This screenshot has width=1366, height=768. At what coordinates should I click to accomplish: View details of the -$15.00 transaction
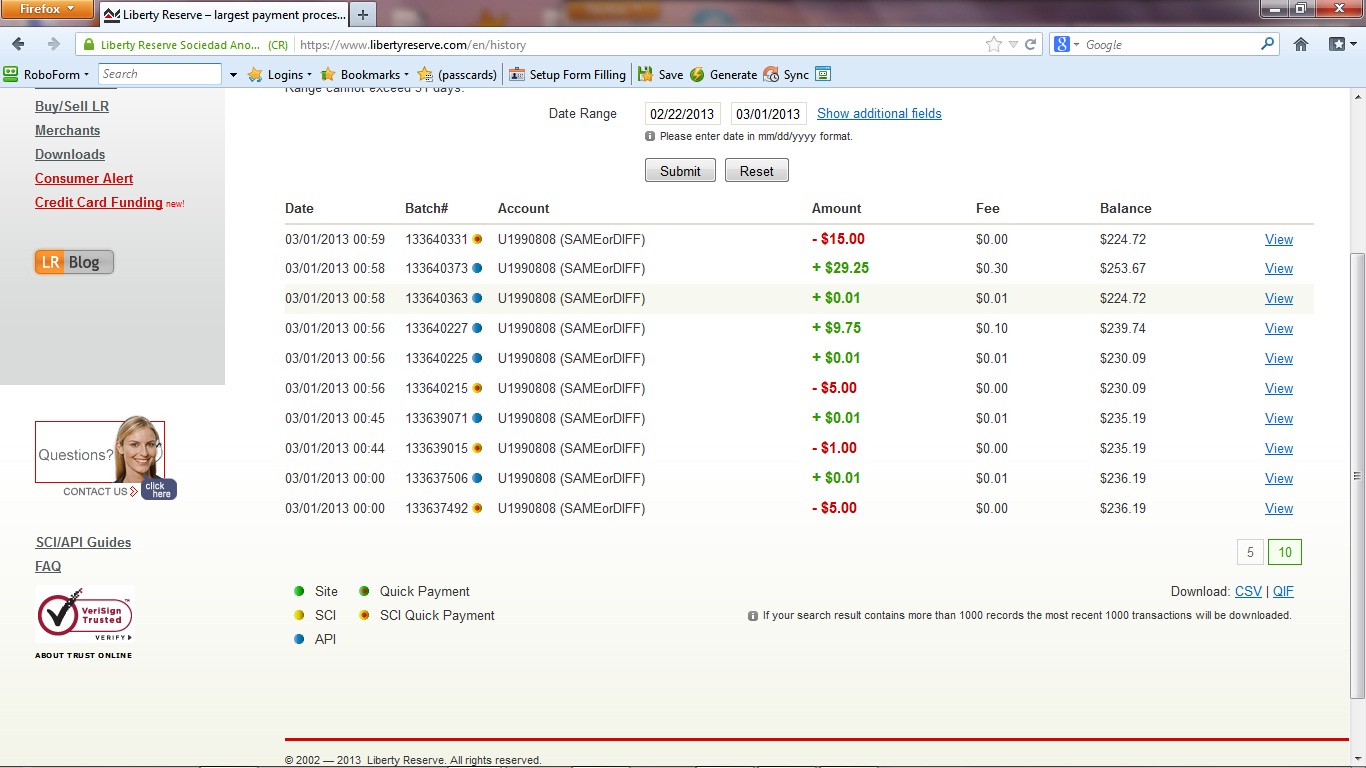[x=1278, y=239]
